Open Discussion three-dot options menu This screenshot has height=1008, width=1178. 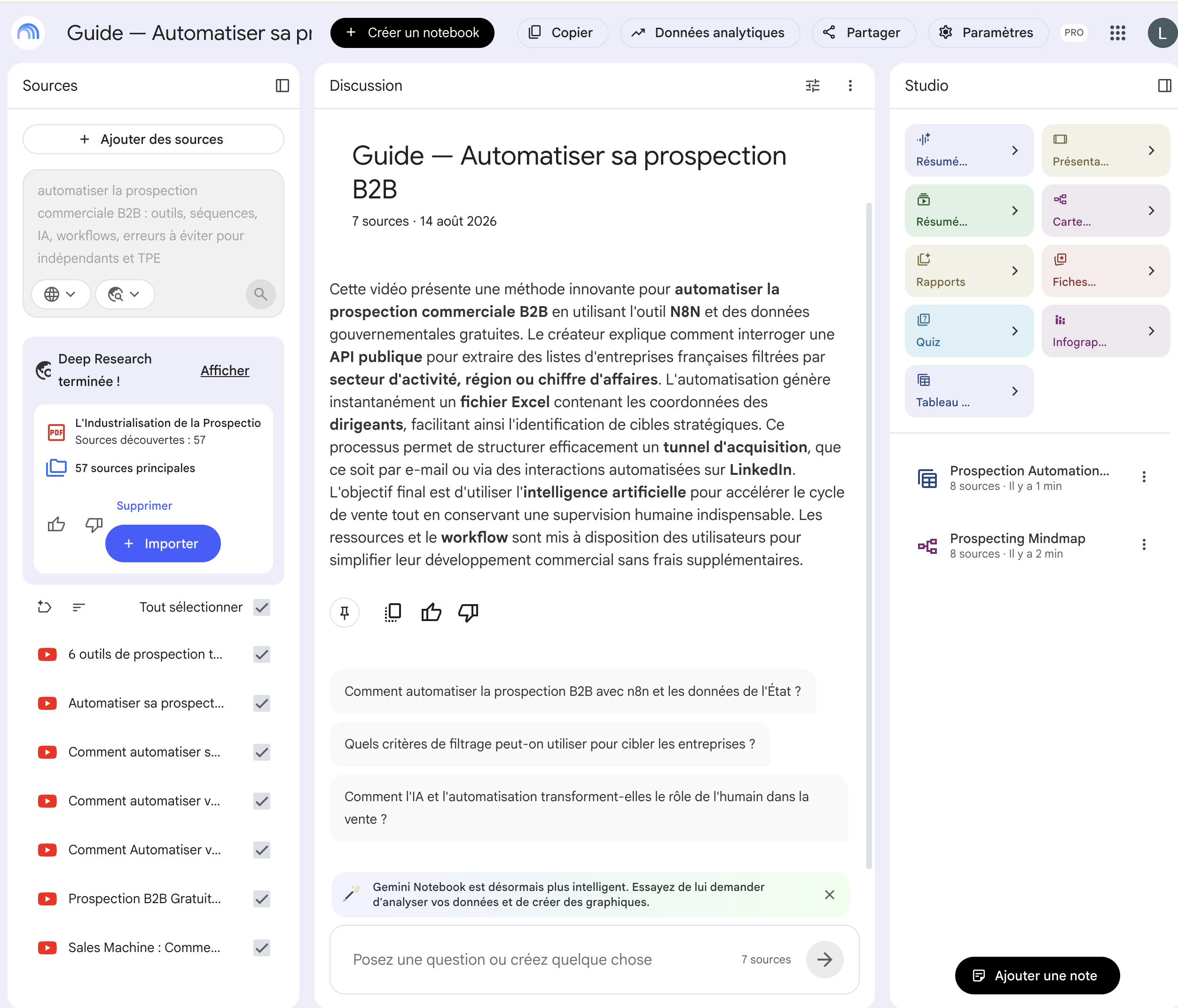[850, 86]
